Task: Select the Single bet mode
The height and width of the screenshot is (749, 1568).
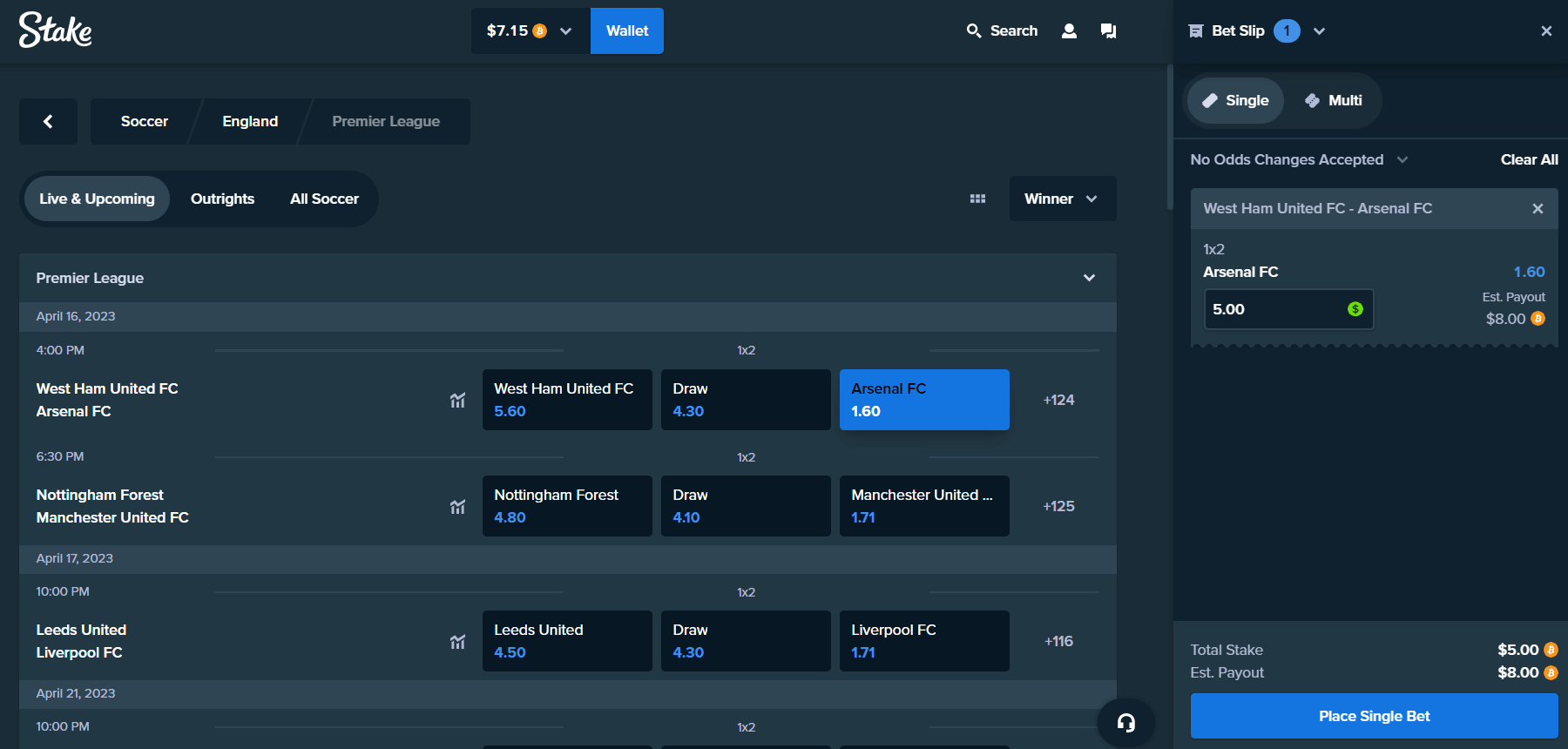Action: tap(1235, 101)
